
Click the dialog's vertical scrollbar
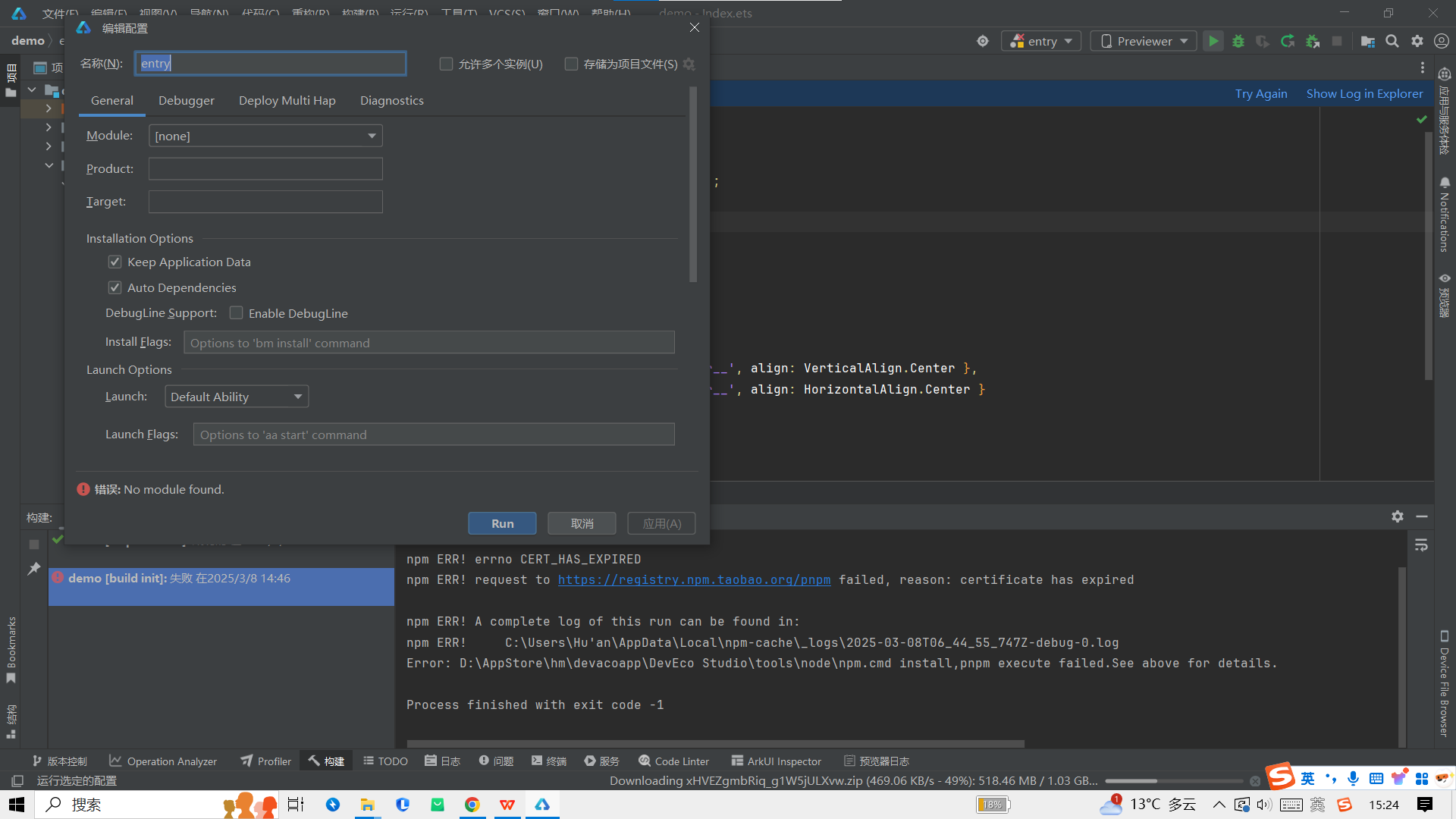(693, 184)
